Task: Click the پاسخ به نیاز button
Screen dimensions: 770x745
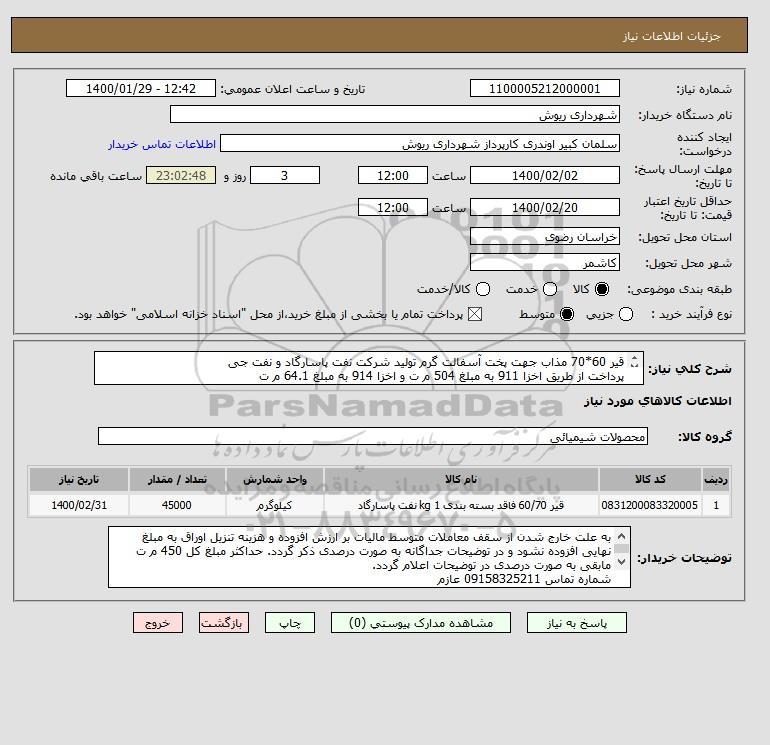Action: pos(577,623)
